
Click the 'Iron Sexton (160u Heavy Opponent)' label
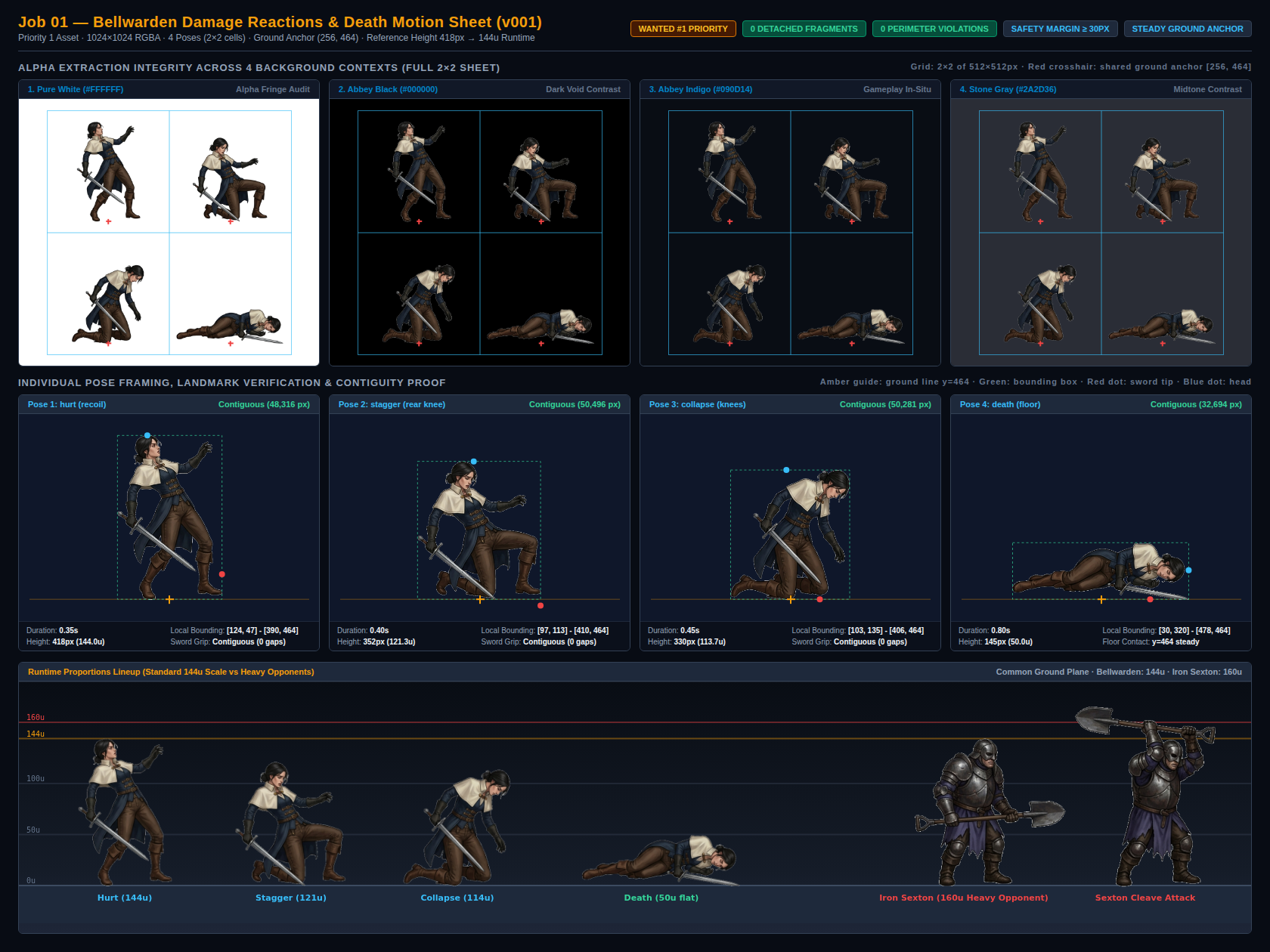964,898
